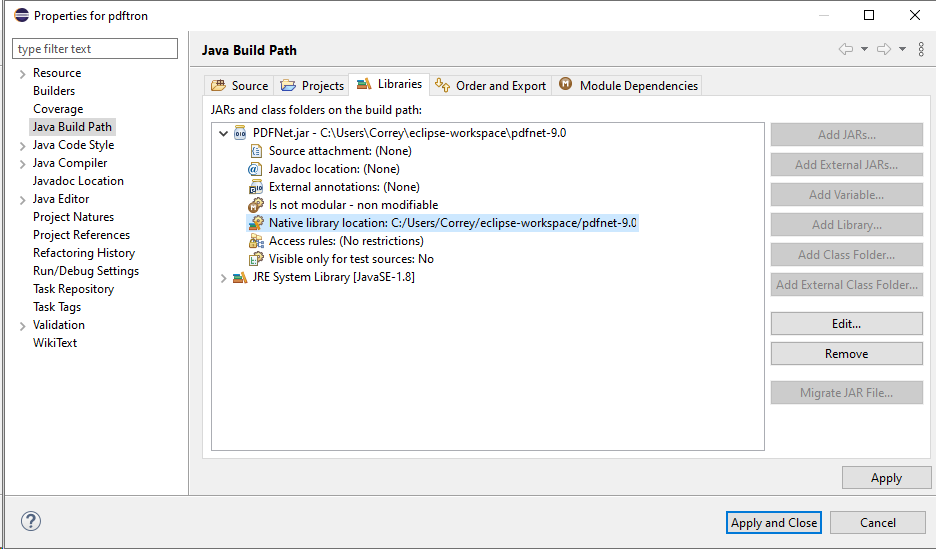
Task: Click the Javadoc location entry icon
Action: [255, 169]
